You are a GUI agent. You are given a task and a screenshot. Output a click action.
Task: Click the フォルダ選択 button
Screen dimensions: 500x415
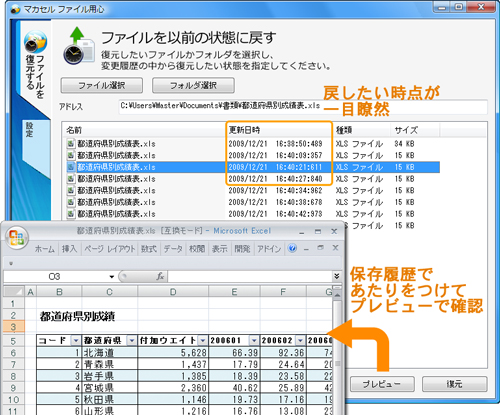[x=193, y=85]
